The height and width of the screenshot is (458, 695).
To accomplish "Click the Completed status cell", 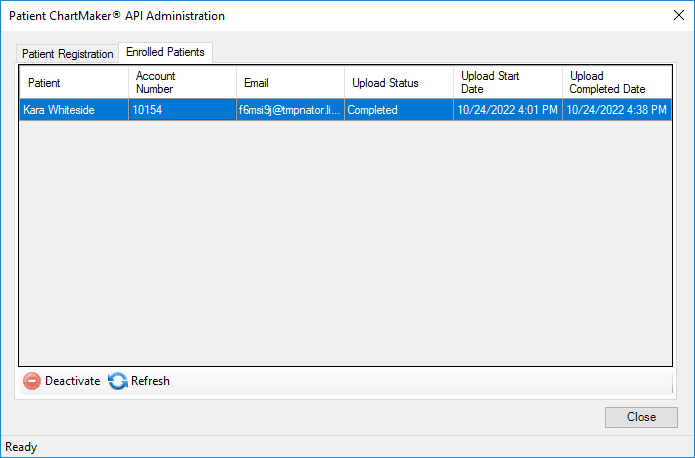I will [x=399, y=110].
